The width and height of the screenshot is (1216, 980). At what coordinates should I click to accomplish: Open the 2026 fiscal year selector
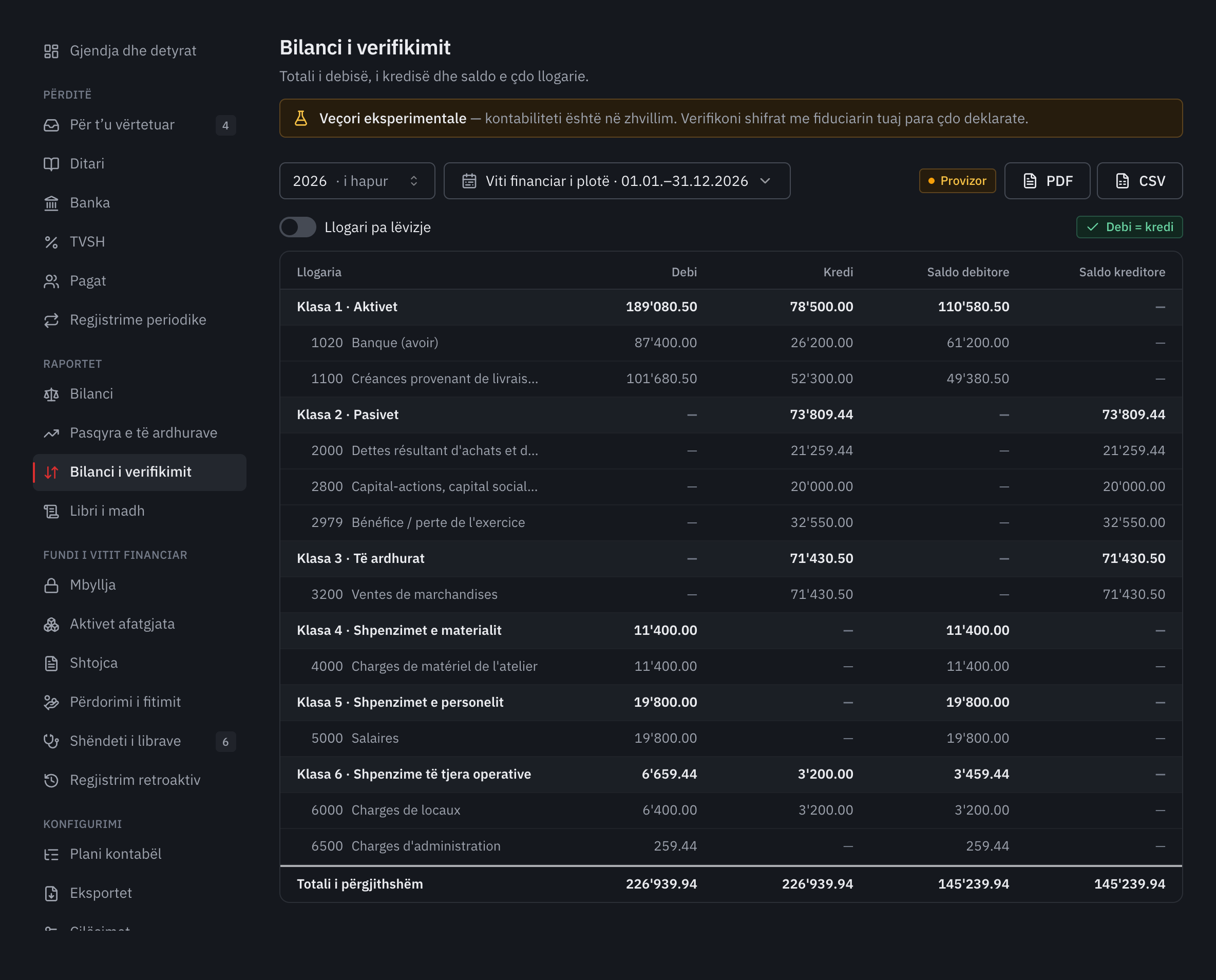(357, 181)
